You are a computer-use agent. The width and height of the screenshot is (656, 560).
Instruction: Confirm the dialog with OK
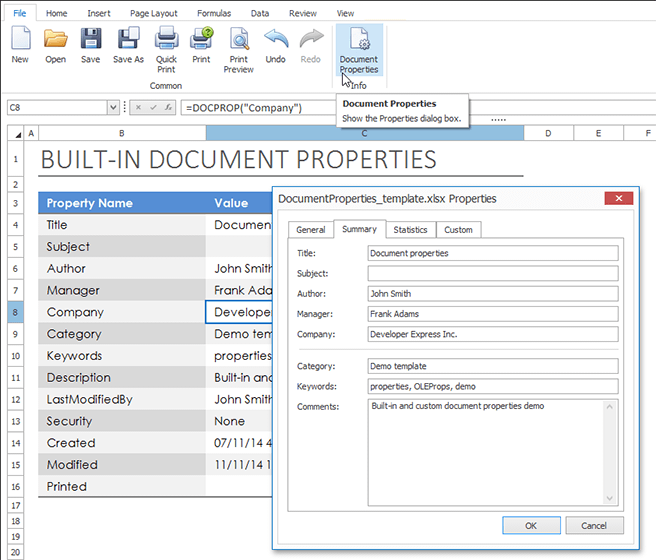[x=530, y=525]
